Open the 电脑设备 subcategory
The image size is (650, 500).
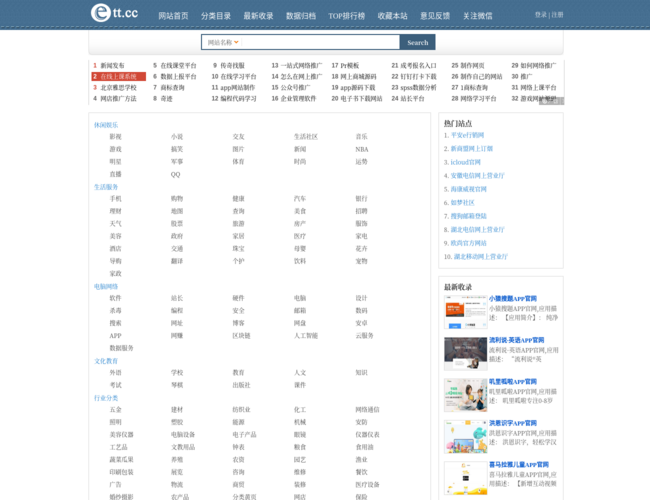click(183, 434)
